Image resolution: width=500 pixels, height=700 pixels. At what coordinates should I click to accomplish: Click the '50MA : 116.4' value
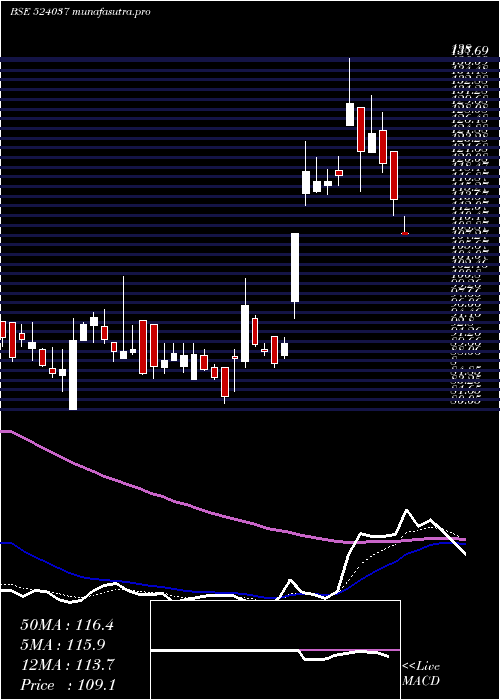point(67,625)
